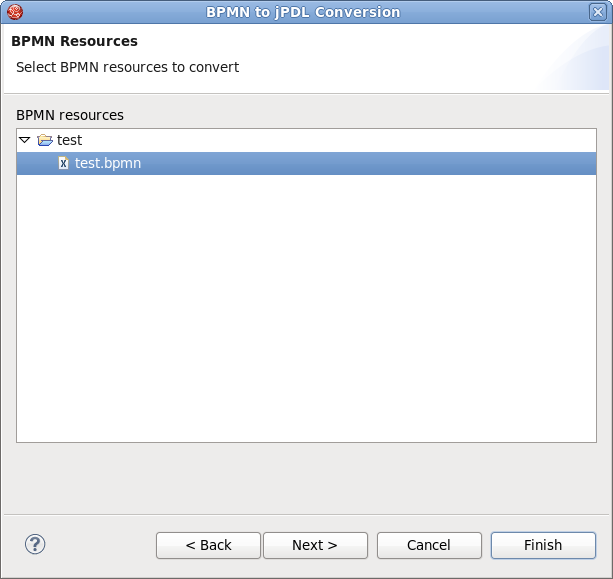Click Finish to complete conversion

point(543,545)
